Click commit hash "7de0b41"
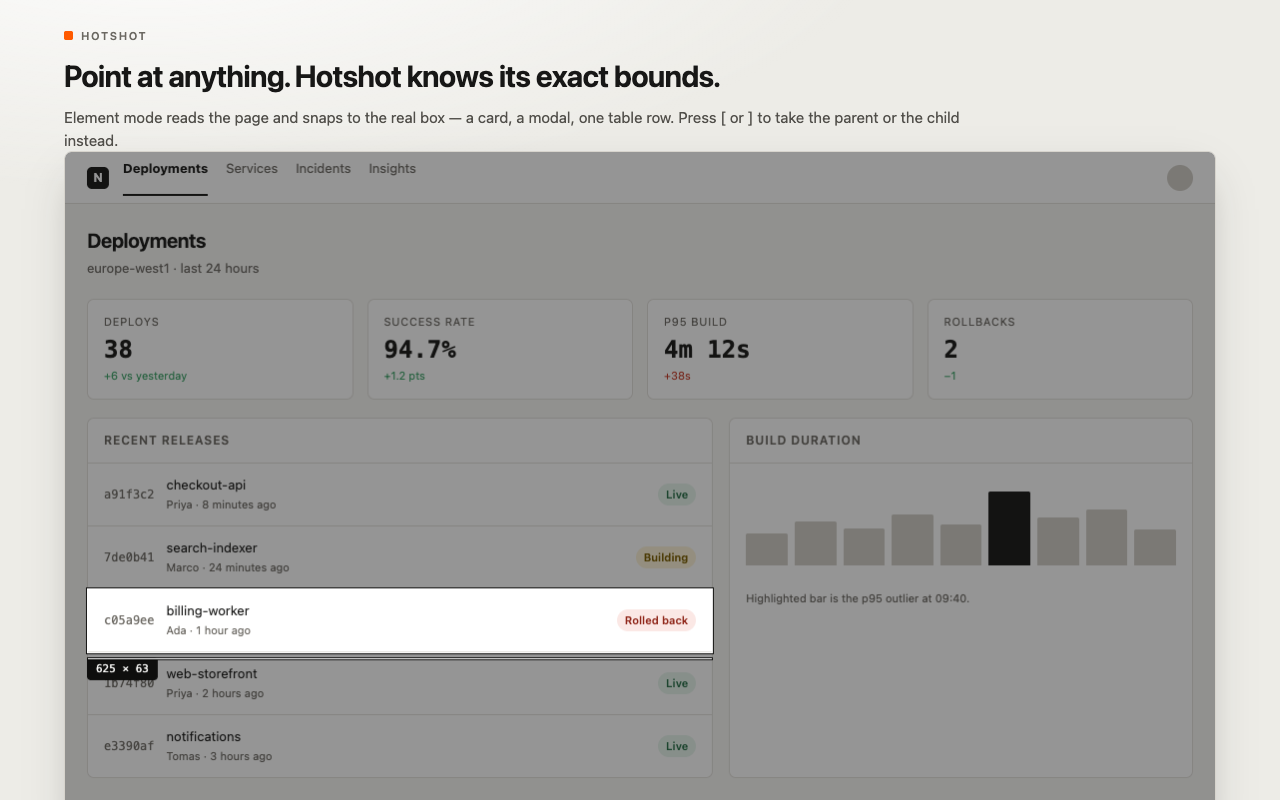Viewport: 1280px width, 800px height. point(129,558)
